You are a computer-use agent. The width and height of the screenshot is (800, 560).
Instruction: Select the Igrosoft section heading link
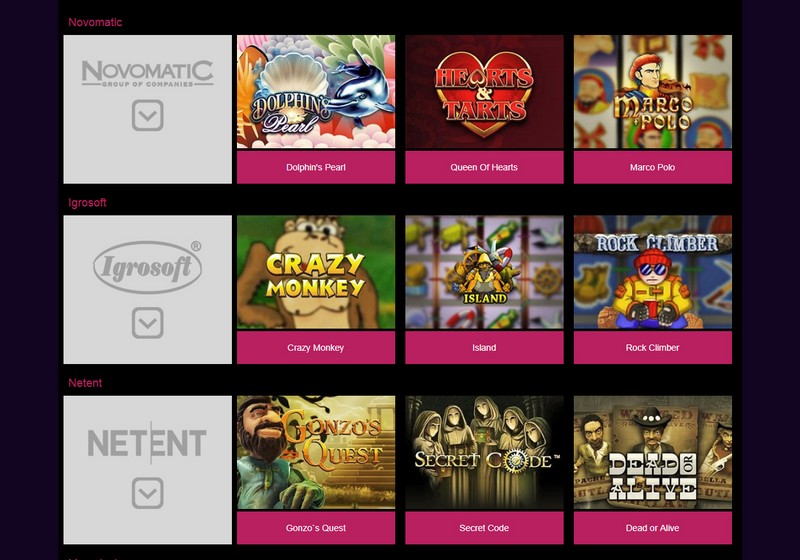click(87, 202)
